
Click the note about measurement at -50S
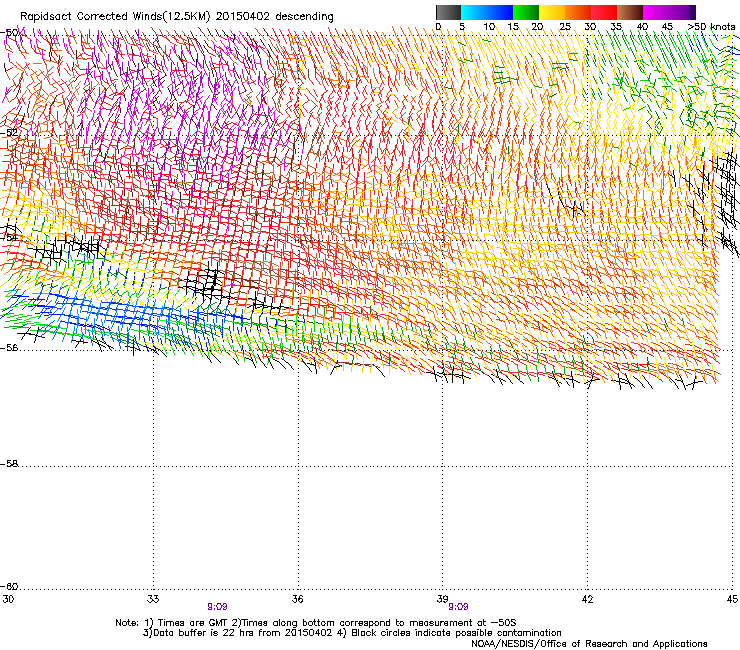374,623
